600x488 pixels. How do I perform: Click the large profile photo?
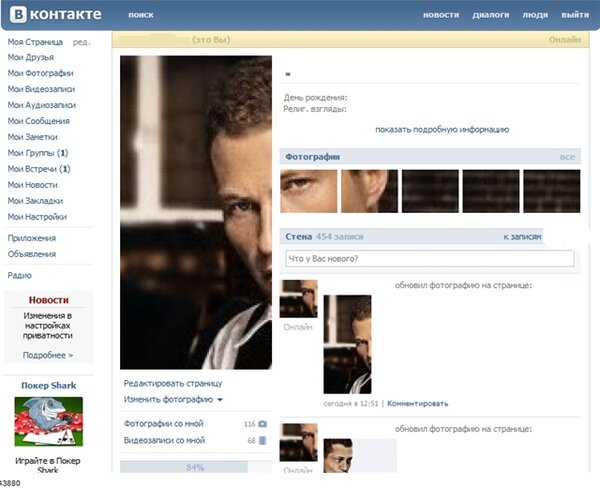[x=196, y=212]
